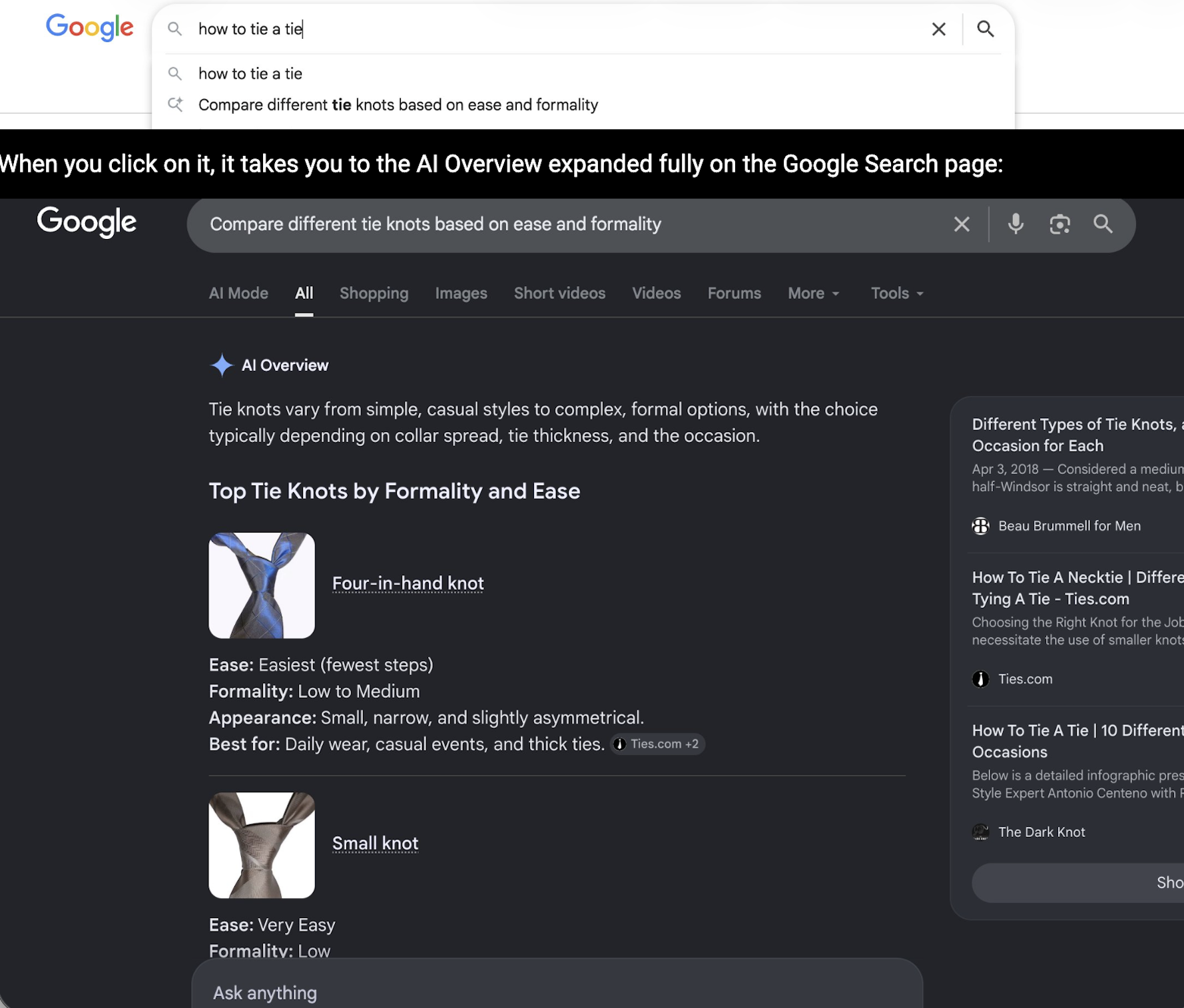
Task: Clear the 'how to tie a tie' search text
Action: (938, 29)
